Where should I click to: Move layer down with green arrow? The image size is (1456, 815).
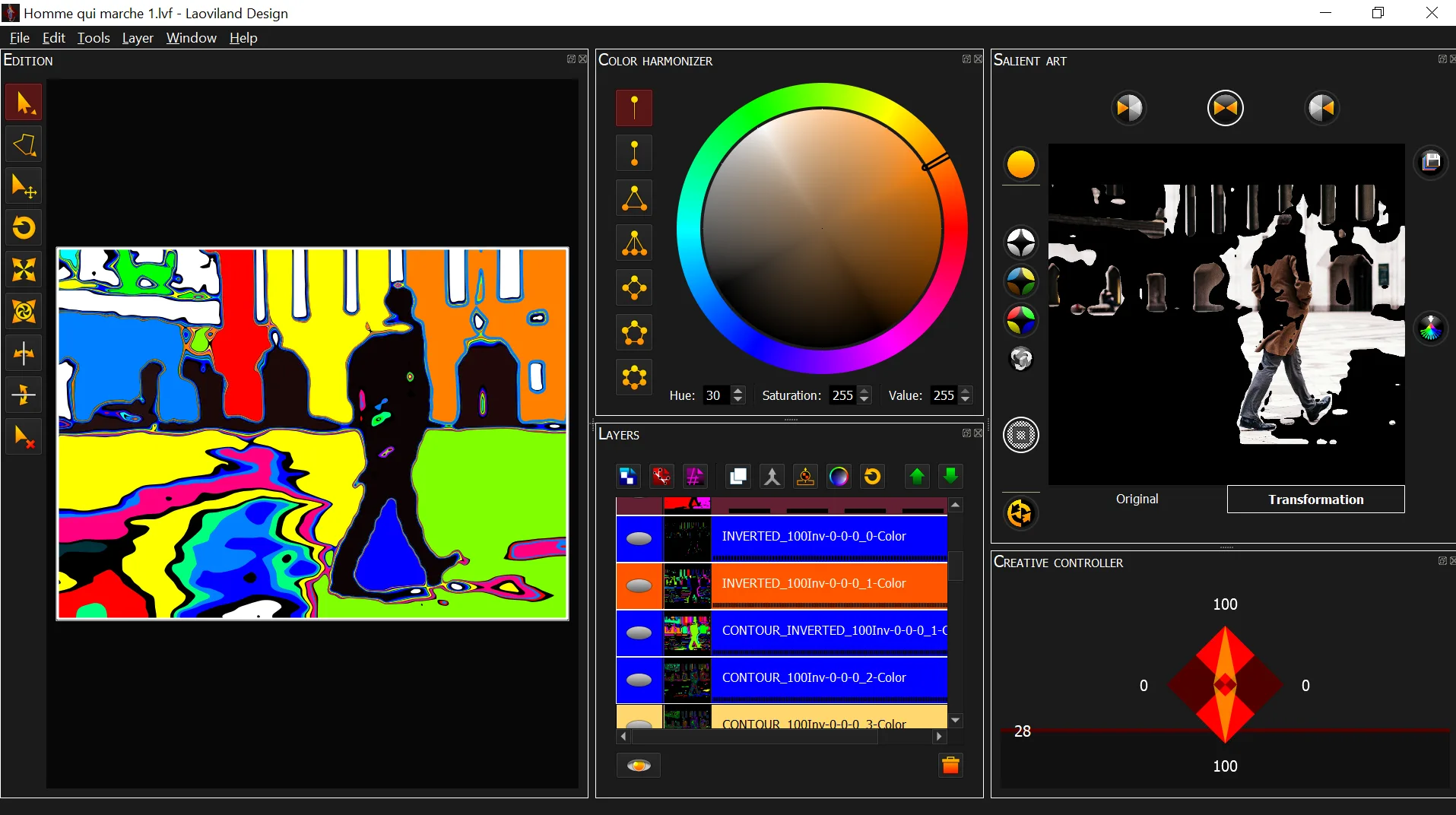coord(950,477)
